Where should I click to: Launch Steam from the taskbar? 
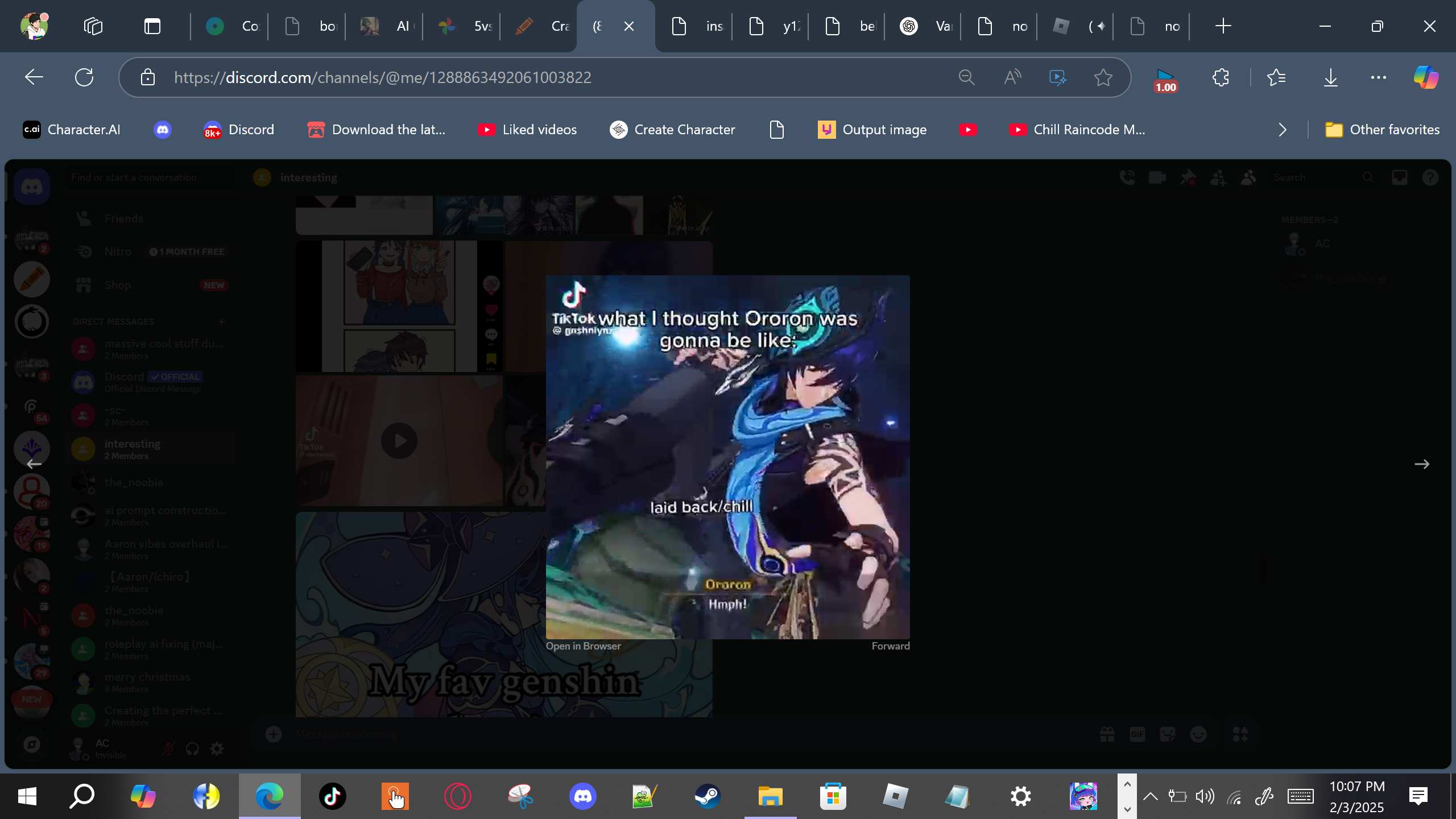click(x=708, y=796)
